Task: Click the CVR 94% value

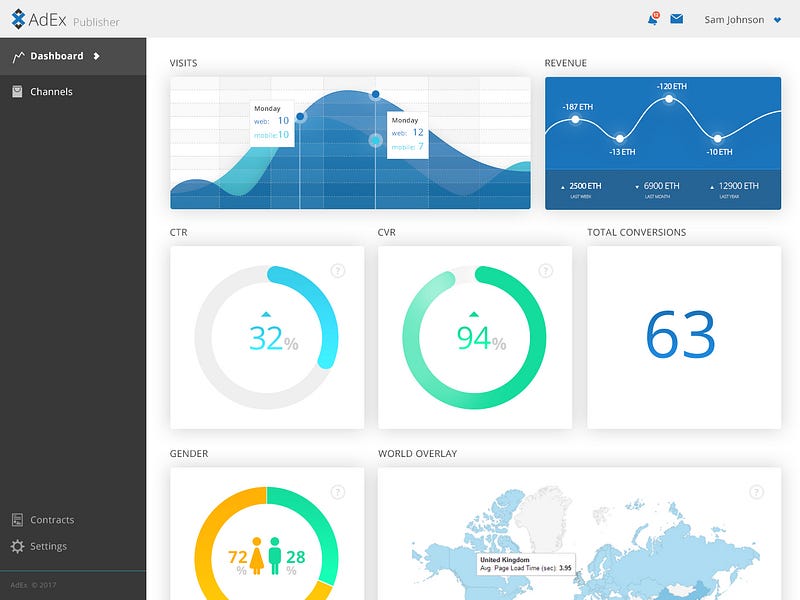Action: [481, 339]
